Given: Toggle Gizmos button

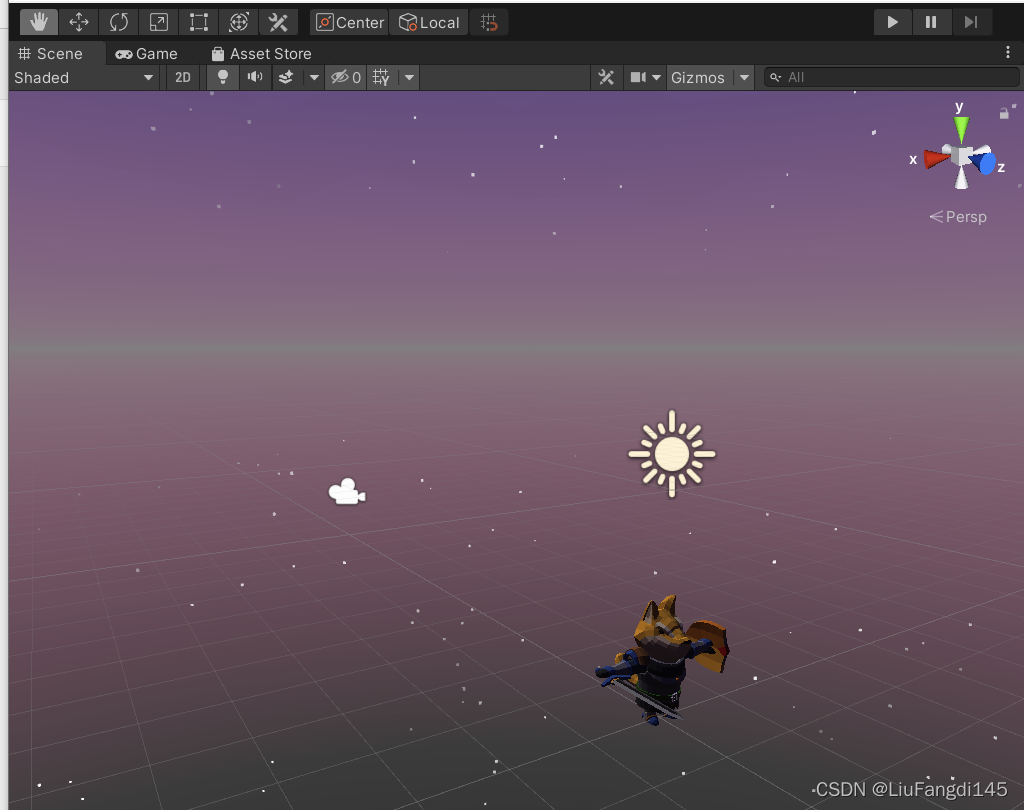Looking at the screenshot, I should [698, 78].
